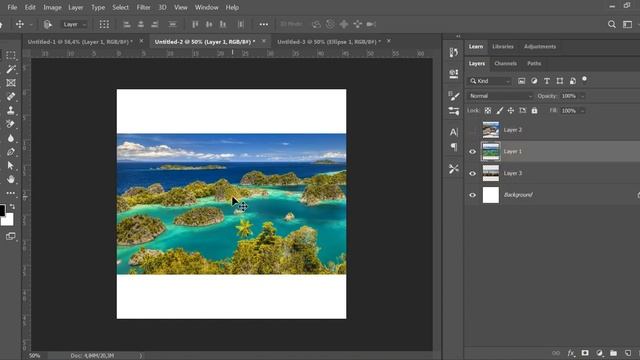
Task: Open the File menu
Action: click(x=12, y=7)
